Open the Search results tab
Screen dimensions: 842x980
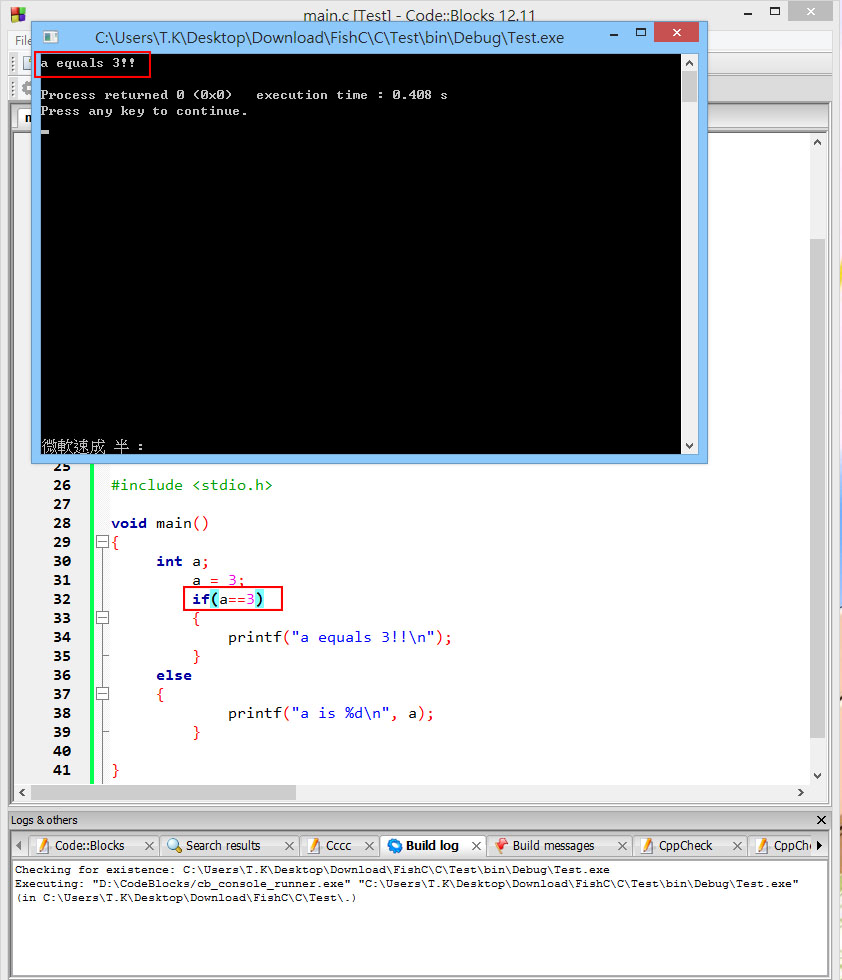point(223,846)
